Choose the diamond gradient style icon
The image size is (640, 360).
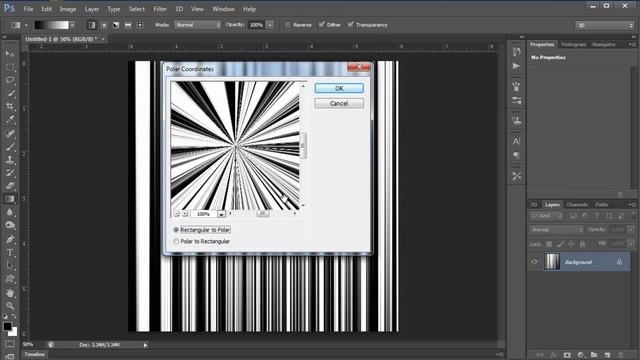click(140, 25)
